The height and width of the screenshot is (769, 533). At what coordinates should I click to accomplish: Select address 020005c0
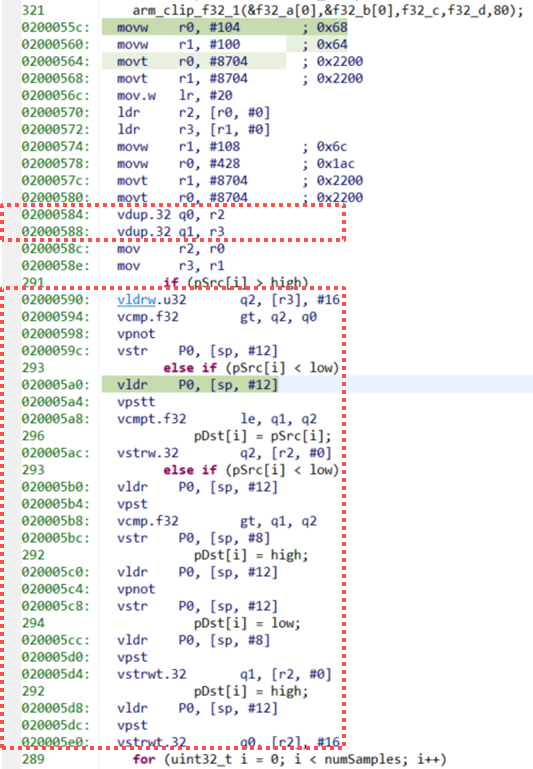coord(55,572)
